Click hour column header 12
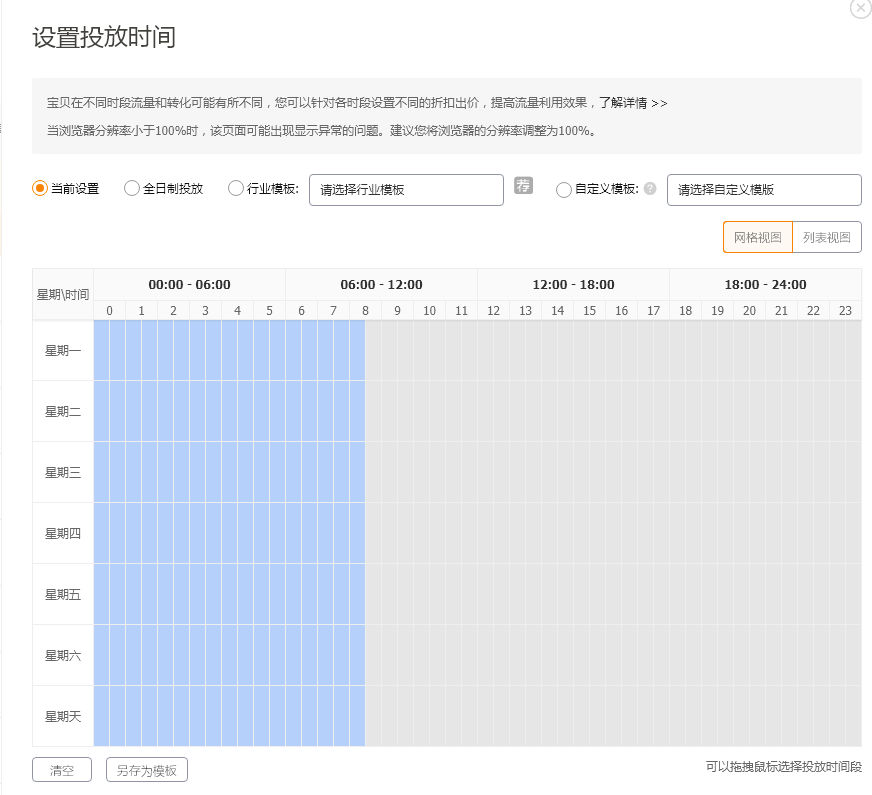The image size is (872, 795). point(493,311)
